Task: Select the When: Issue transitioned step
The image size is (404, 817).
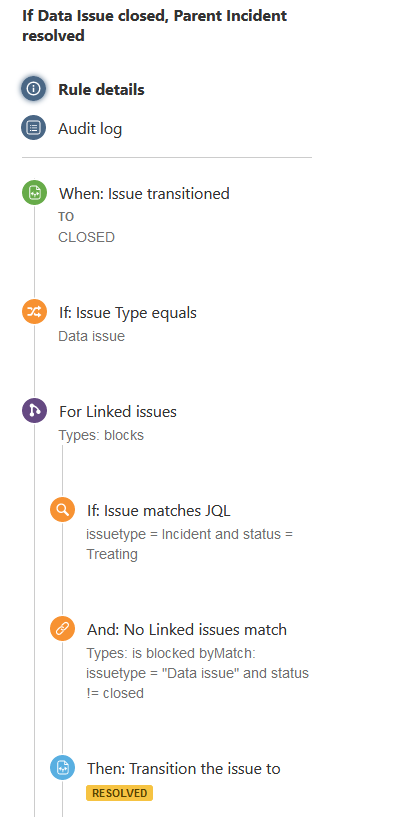Action: click(144, 193)
